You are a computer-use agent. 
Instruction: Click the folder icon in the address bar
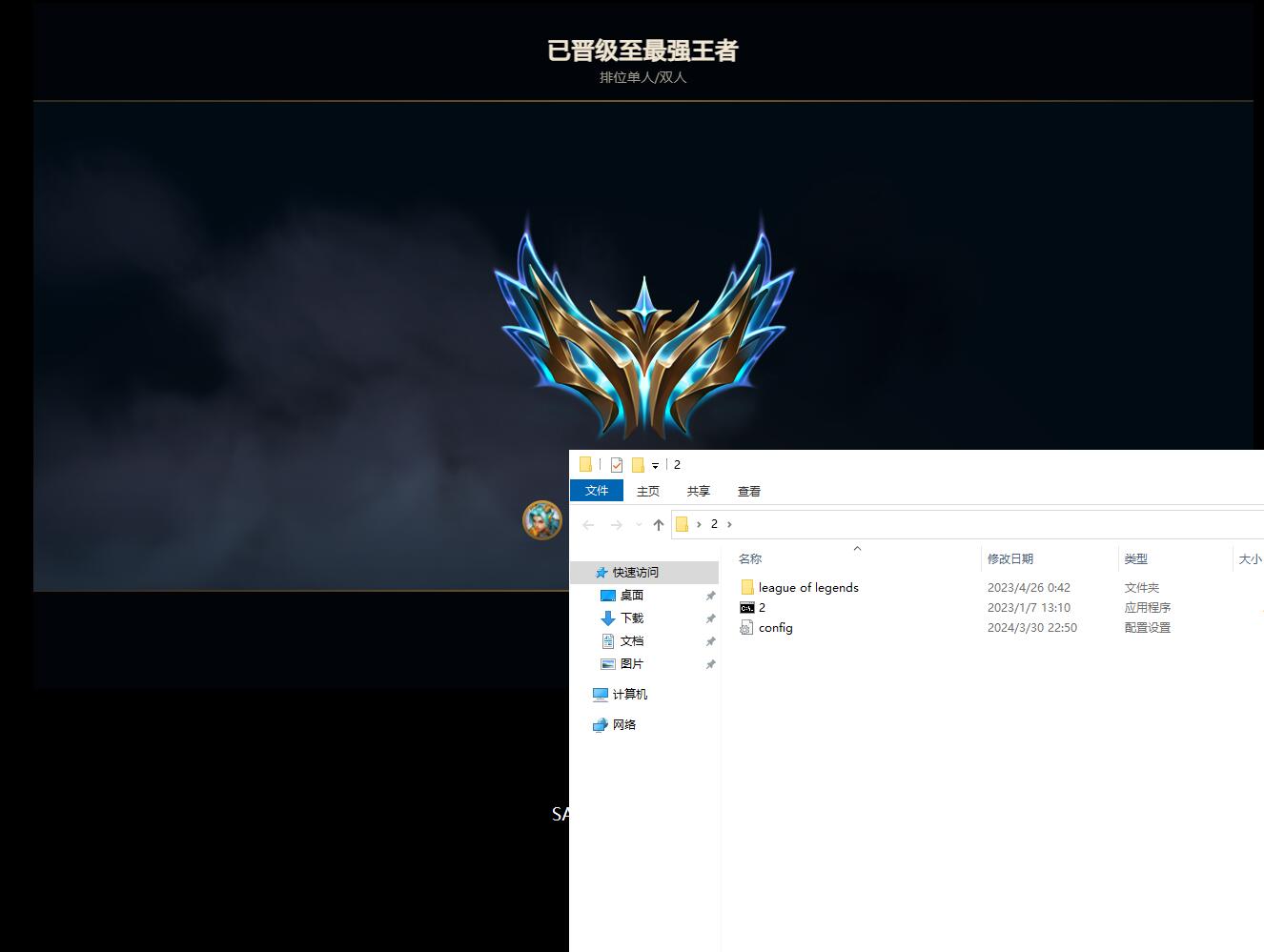point(682,524)
